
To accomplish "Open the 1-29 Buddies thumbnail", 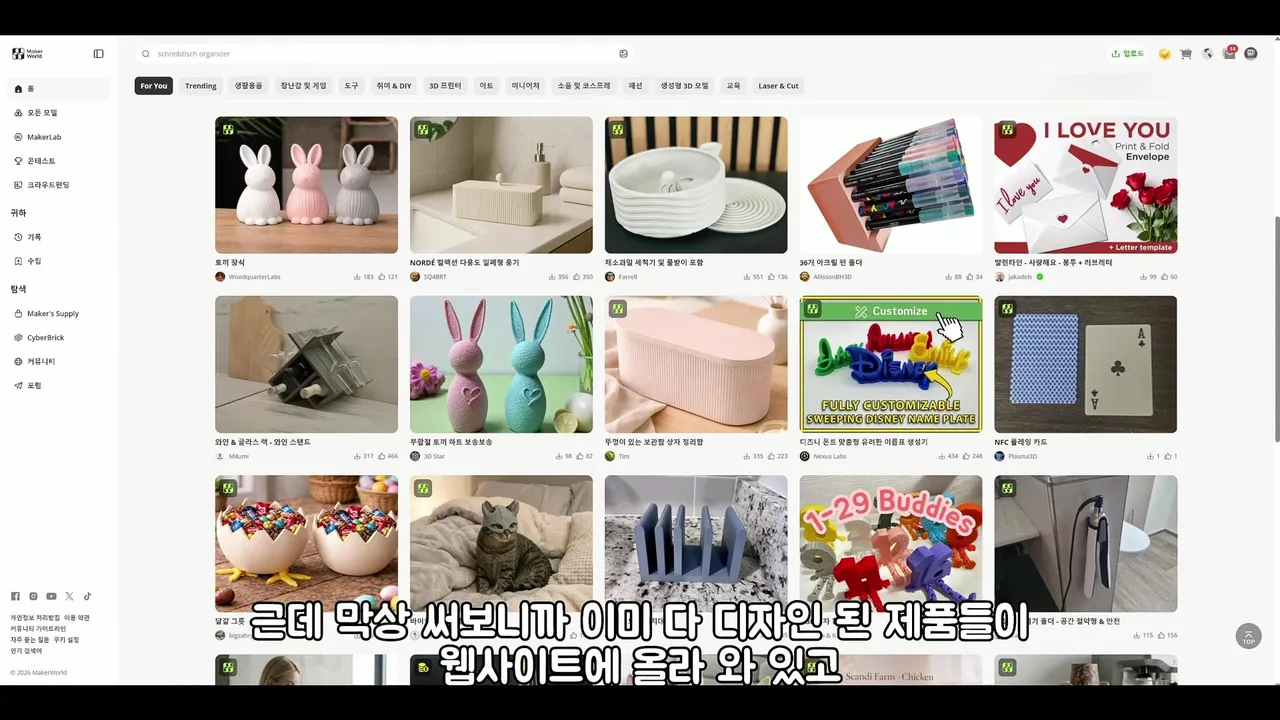I will pyautogui.click(x=891, y=543).
